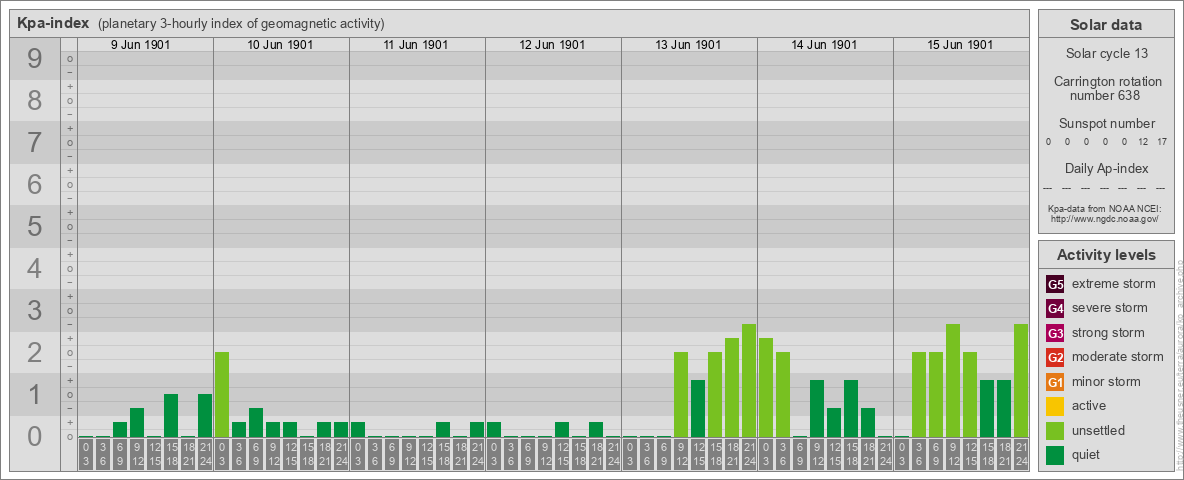Click the 13 Jun 9–12h light green bar
Screen dimensions: 1184x480
pos(680,395)
